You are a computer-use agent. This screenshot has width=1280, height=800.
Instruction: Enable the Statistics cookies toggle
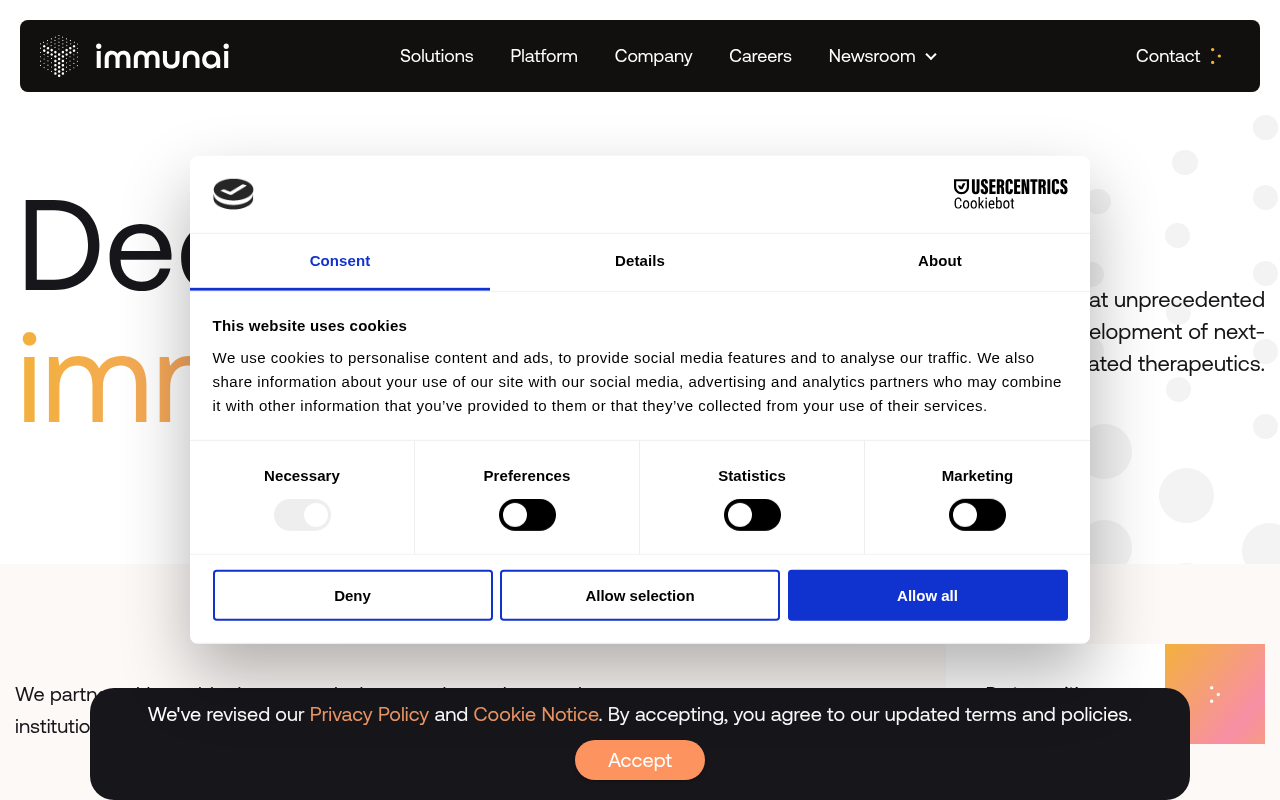pyautogui.click(x=752, y=515)
